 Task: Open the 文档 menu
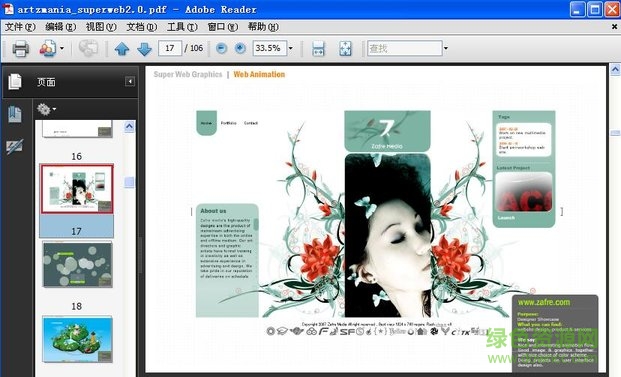coord(141,27)
